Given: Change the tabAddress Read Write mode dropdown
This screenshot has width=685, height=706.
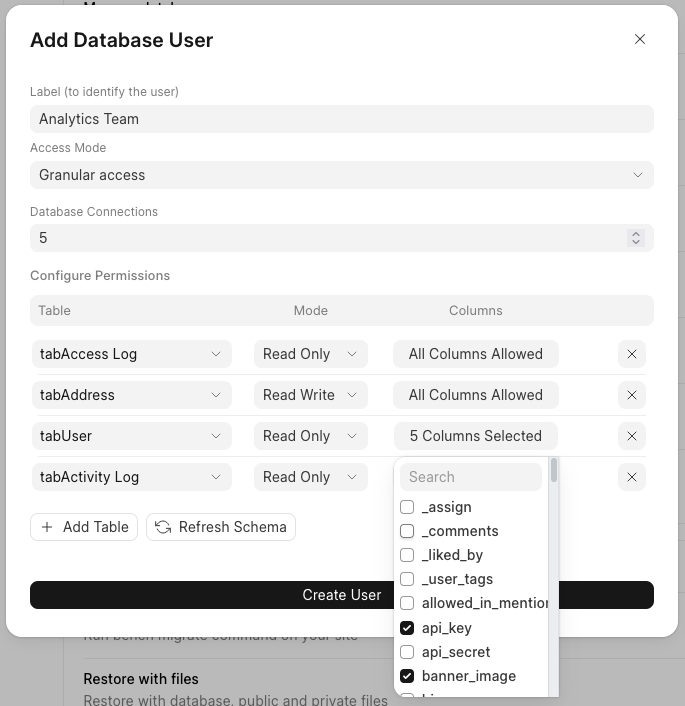Looking at the screenshot, I should [310, 395].
